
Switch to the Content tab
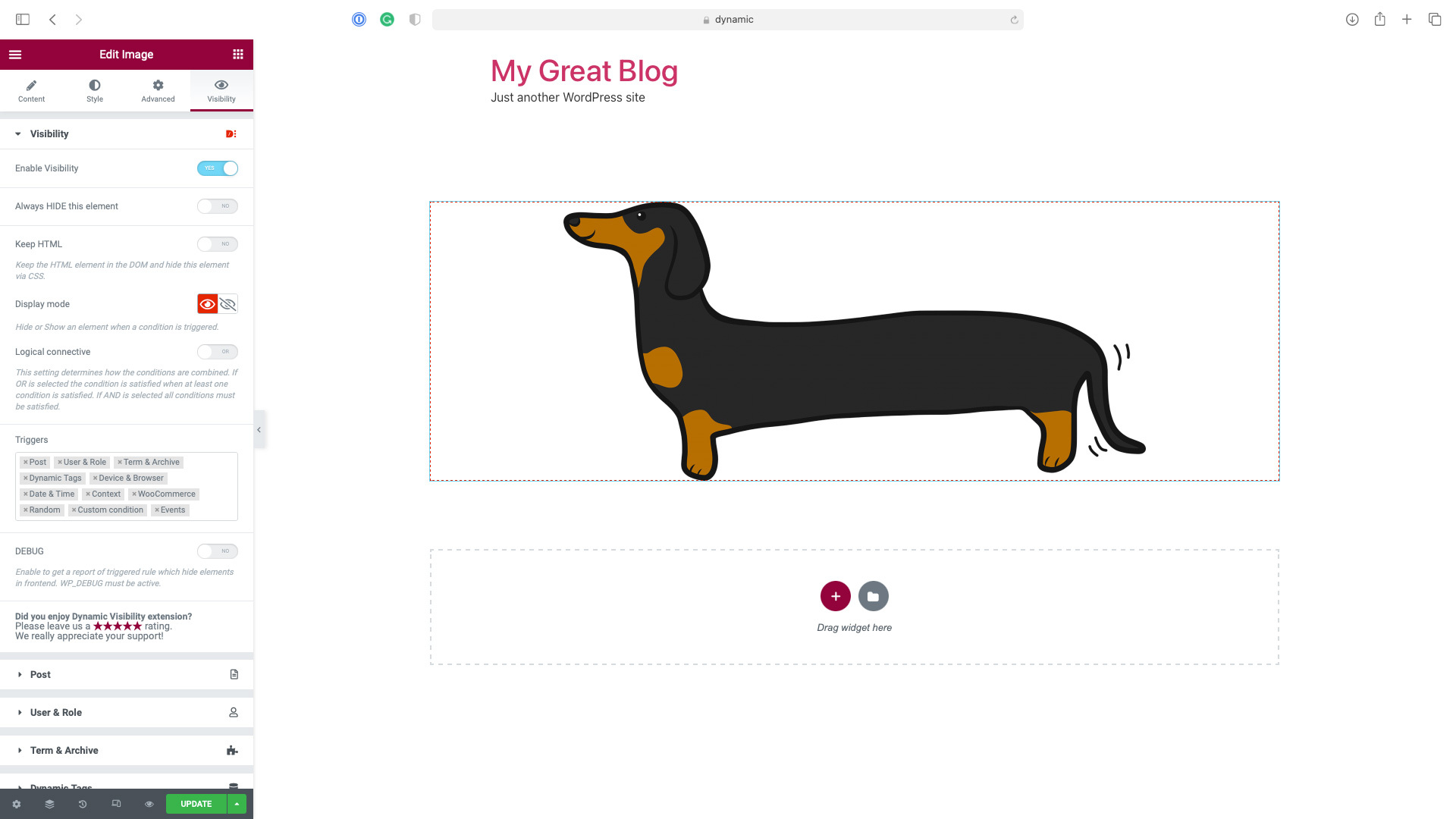[x=32, y=90]
